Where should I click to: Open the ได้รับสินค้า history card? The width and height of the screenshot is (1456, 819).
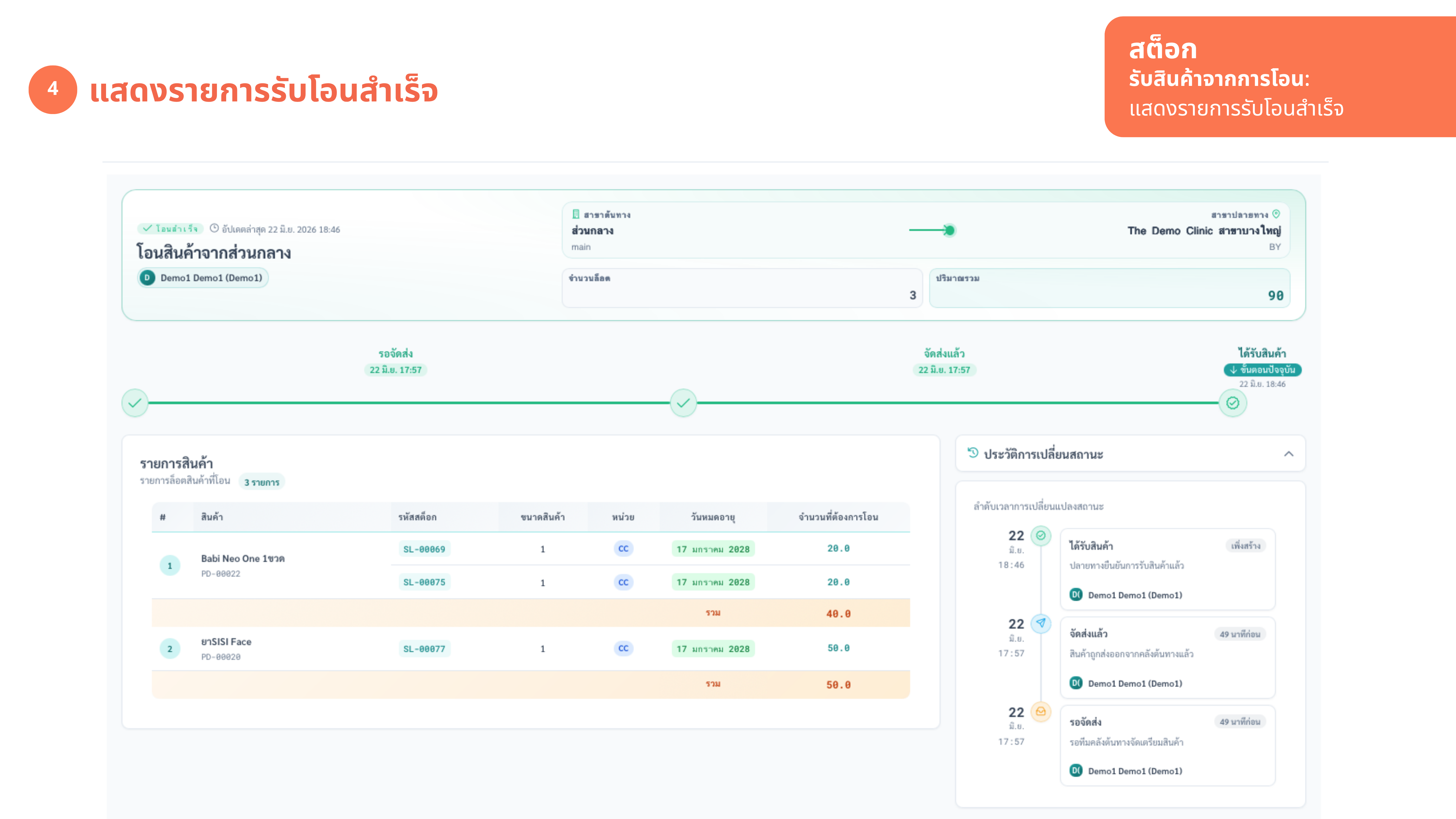[1167, 569]
